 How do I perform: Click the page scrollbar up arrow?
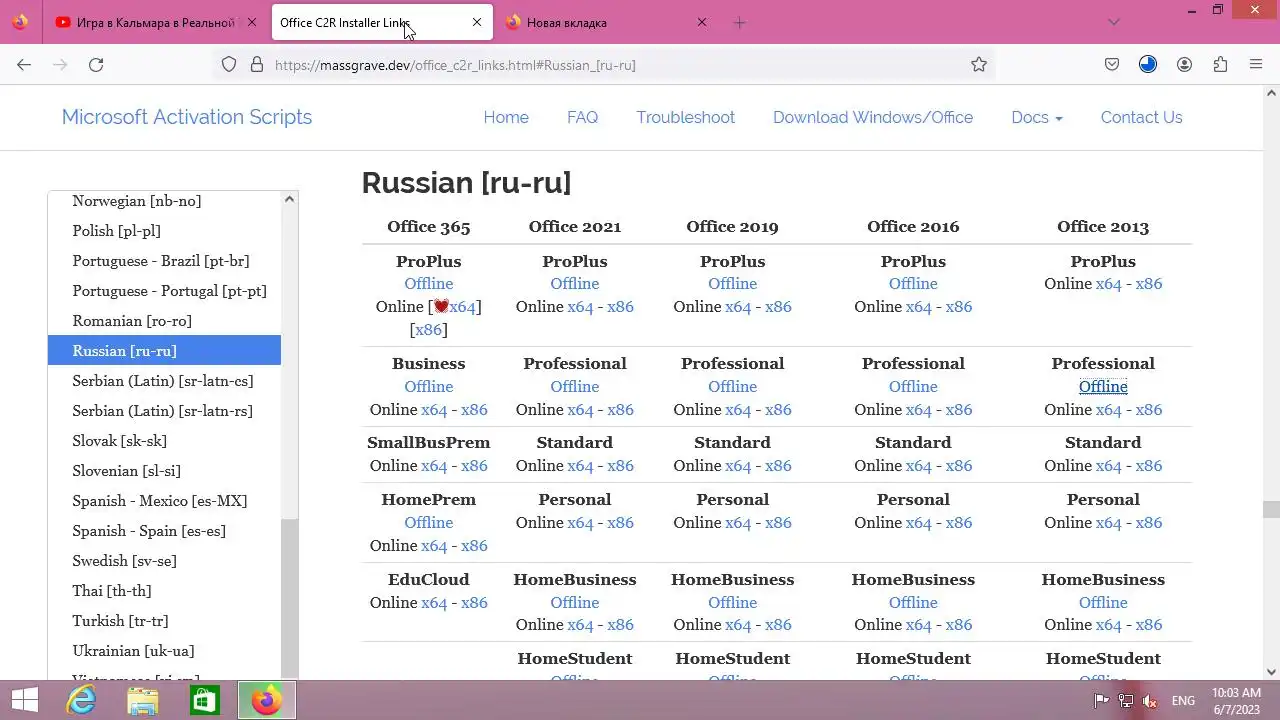click(x=1271, y=93)
